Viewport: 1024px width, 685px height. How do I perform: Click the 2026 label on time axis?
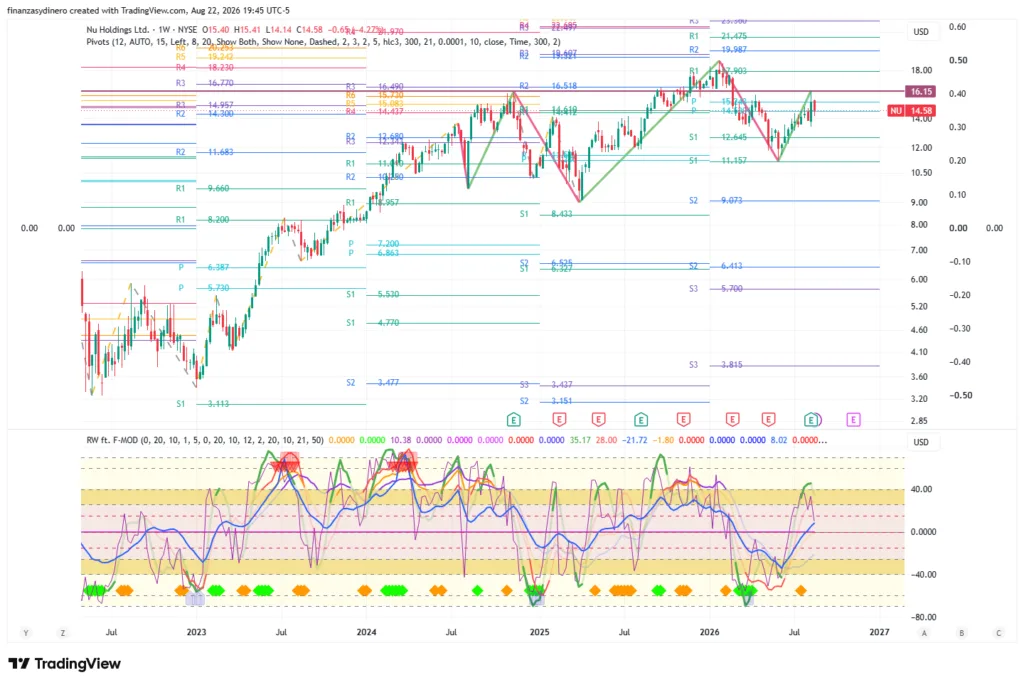[x=709, y=632]
